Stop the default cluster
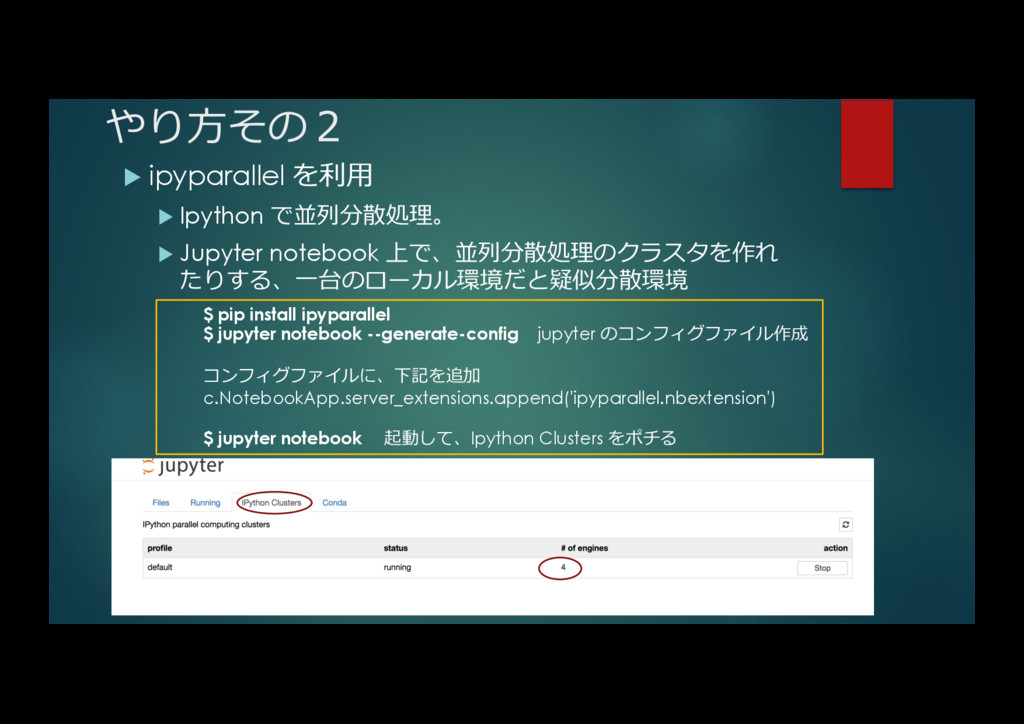The image size is (1024, 724). pyautogui.click(x=822, y=568)
